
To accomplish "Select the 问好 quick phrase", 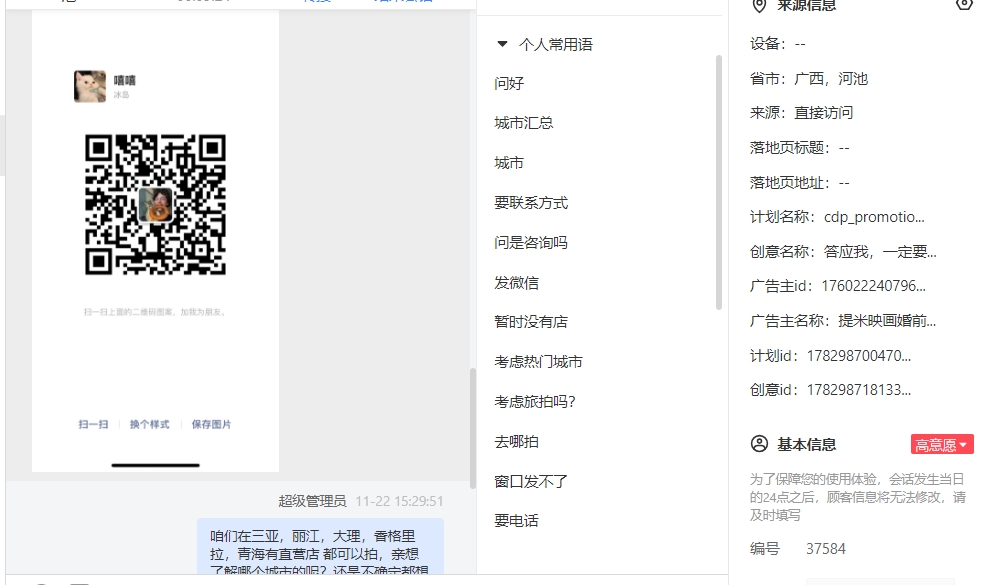I will pos(509,83).
